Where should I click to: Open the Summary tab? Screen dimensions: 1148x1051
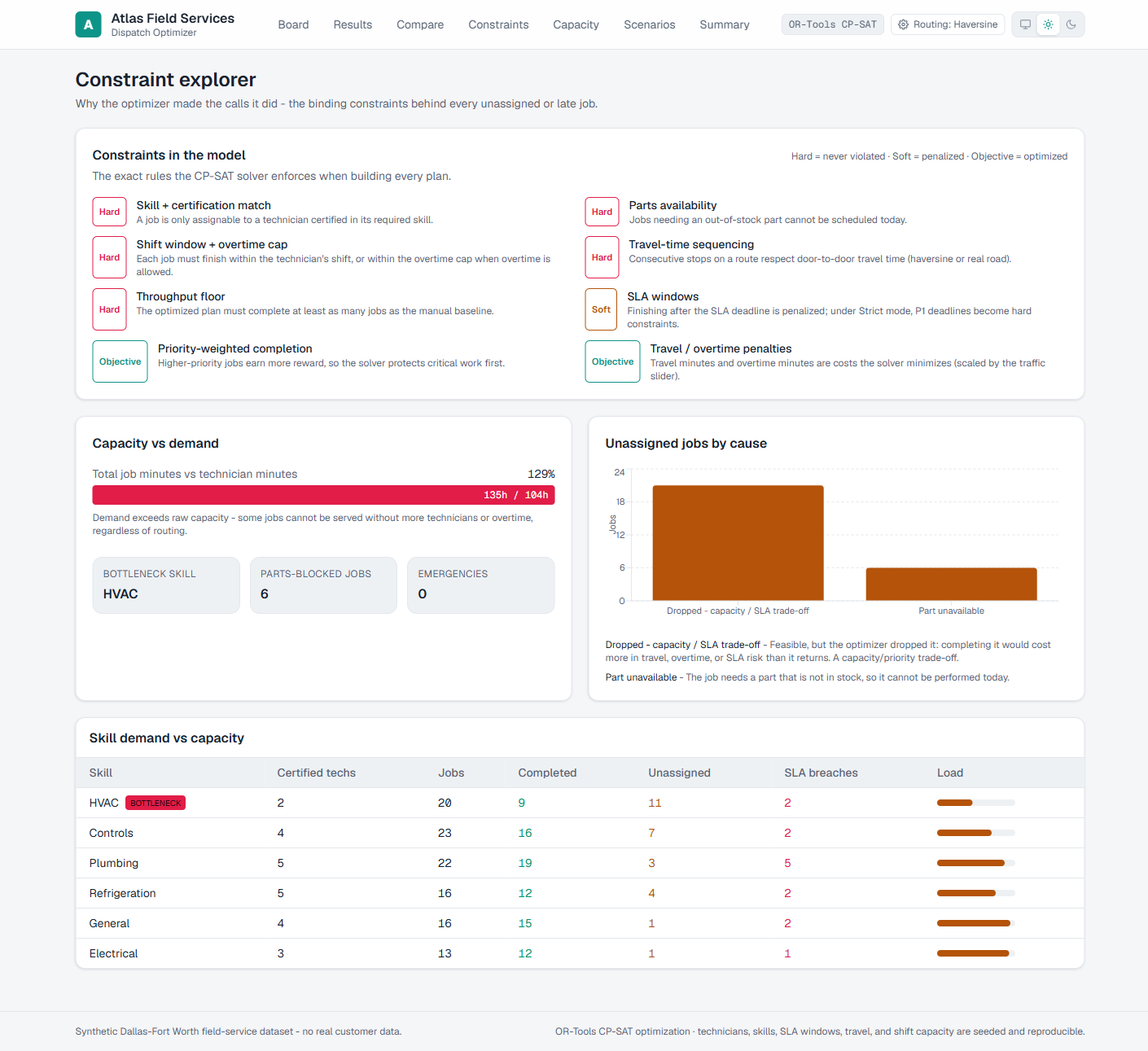(725, 24)
